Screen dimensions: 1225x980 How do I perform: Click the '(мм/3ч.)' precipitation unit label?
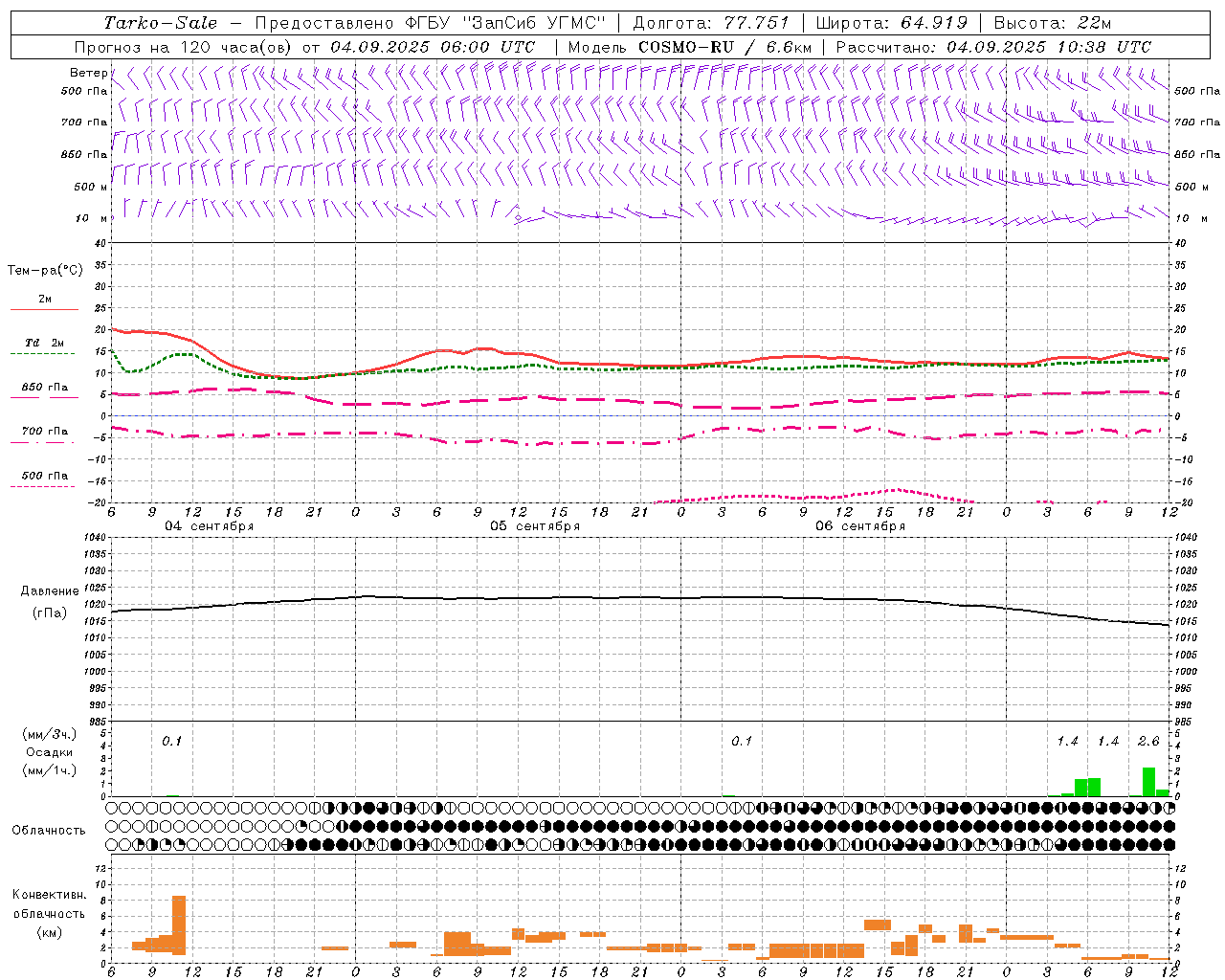click(50, 734)
